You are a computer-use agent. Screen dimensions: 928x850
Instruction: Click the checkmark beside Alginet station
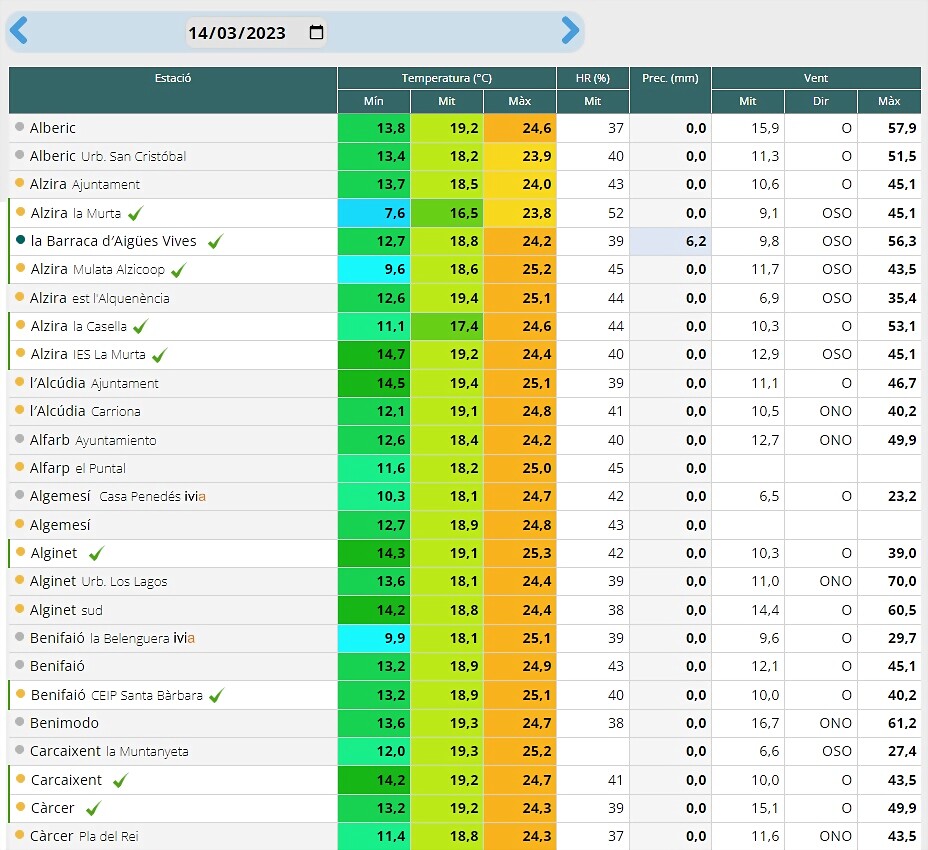pos(96,553)
